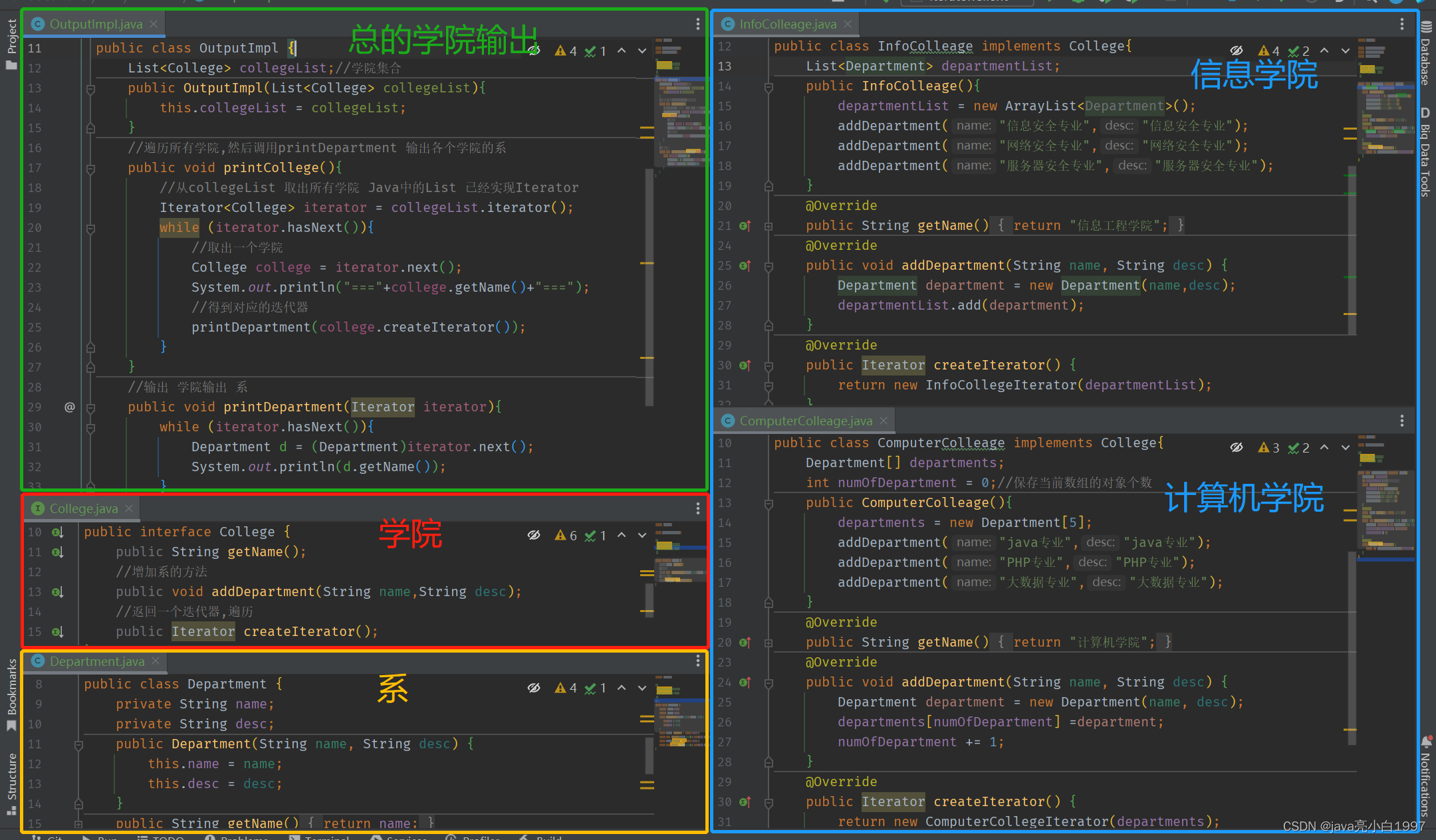
Task: Click the warning triangle indicator in OutputImpl editor
Action: 560,51
